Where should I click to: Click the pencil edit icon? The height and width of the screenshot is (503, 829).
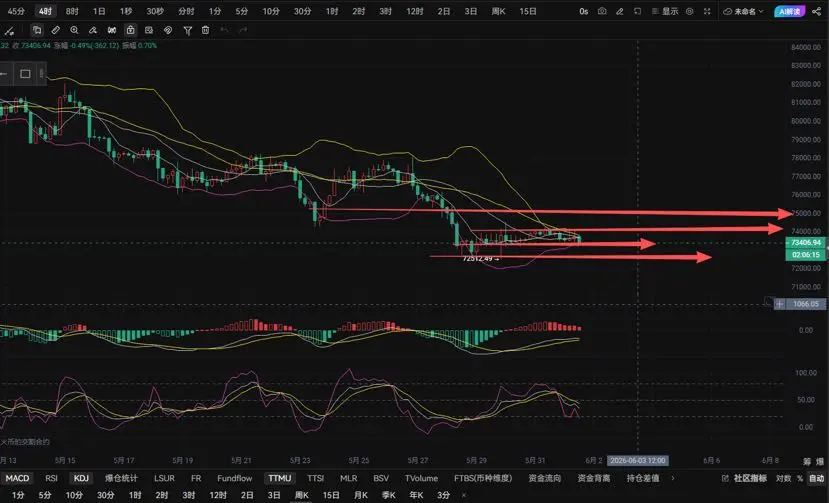coord(620,11)
